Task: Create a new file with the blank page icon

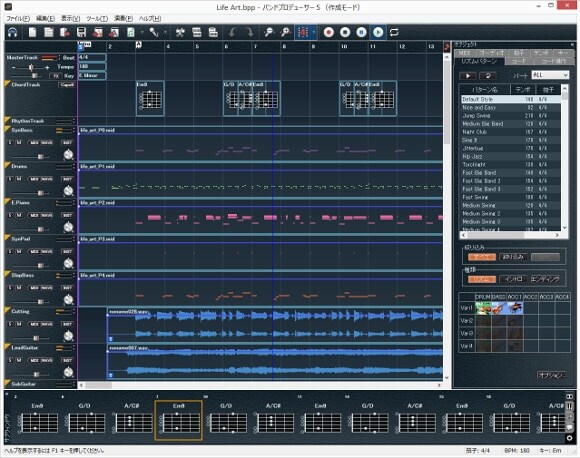Action: 33,33
